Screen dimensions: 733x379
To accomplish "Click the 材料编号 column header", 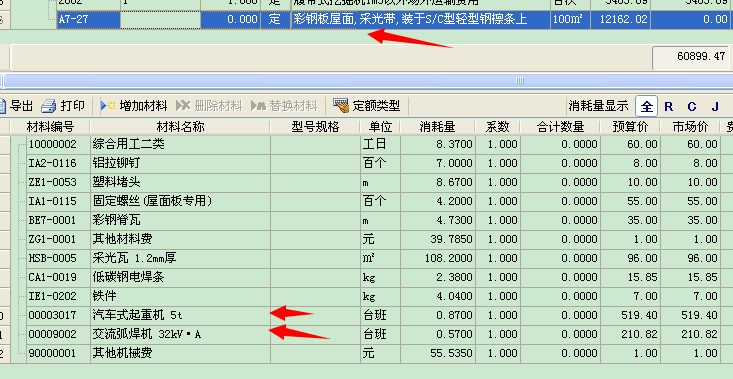I will 50,127.
